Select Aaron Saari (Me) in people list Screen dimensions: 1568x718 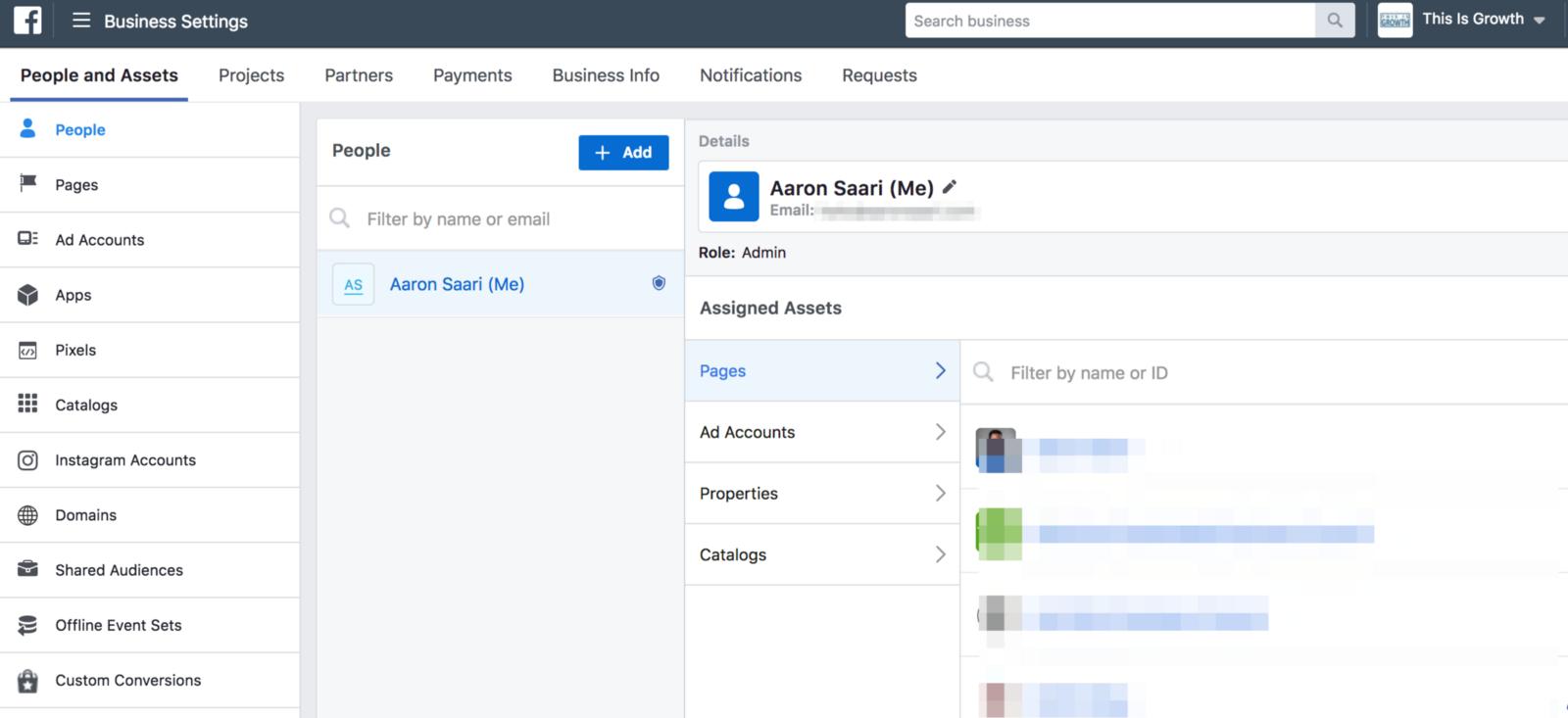500,284
